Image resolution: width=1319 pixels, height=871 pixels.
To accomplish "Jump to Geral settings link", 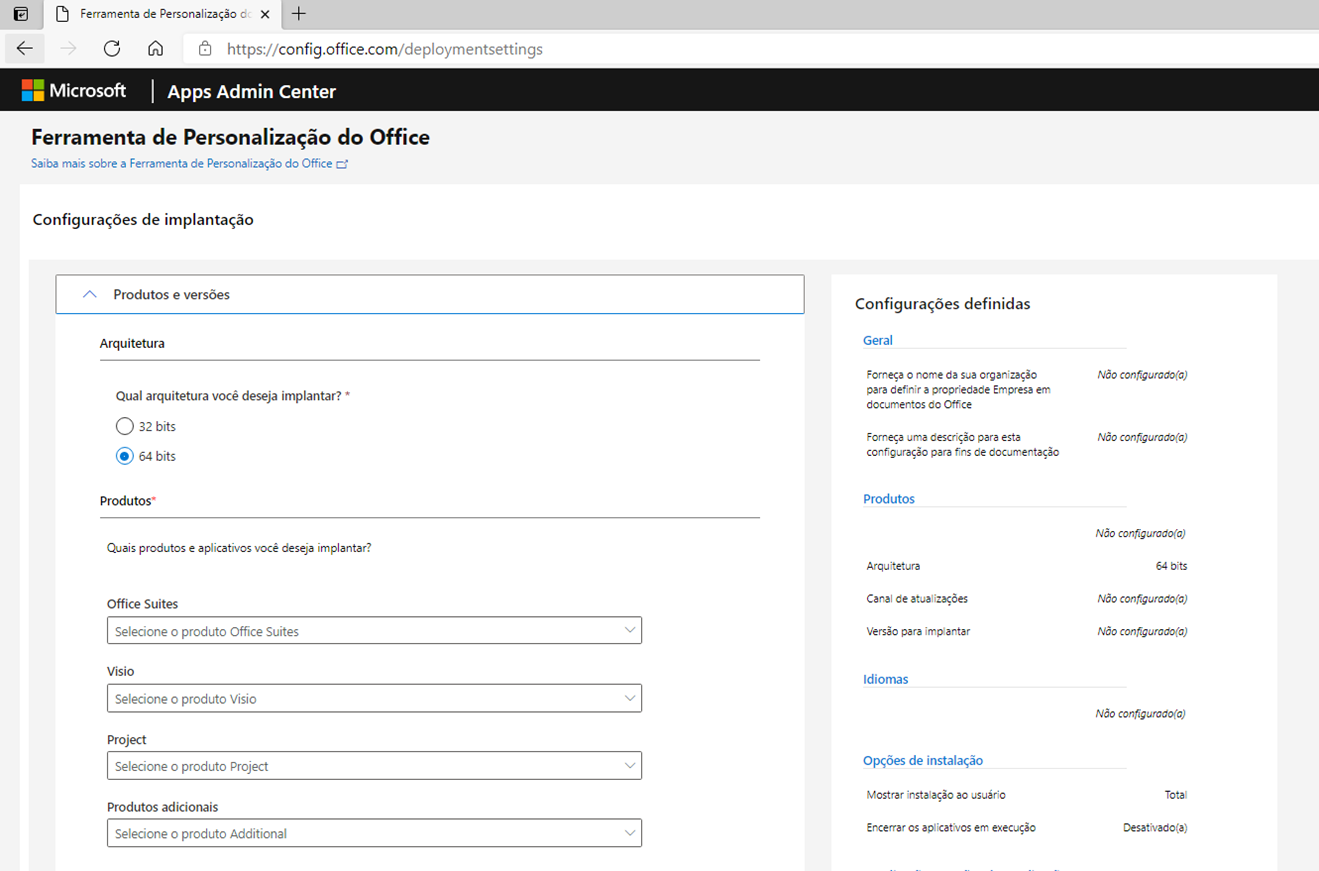I will pyautogui.click(x=878, y=341).
